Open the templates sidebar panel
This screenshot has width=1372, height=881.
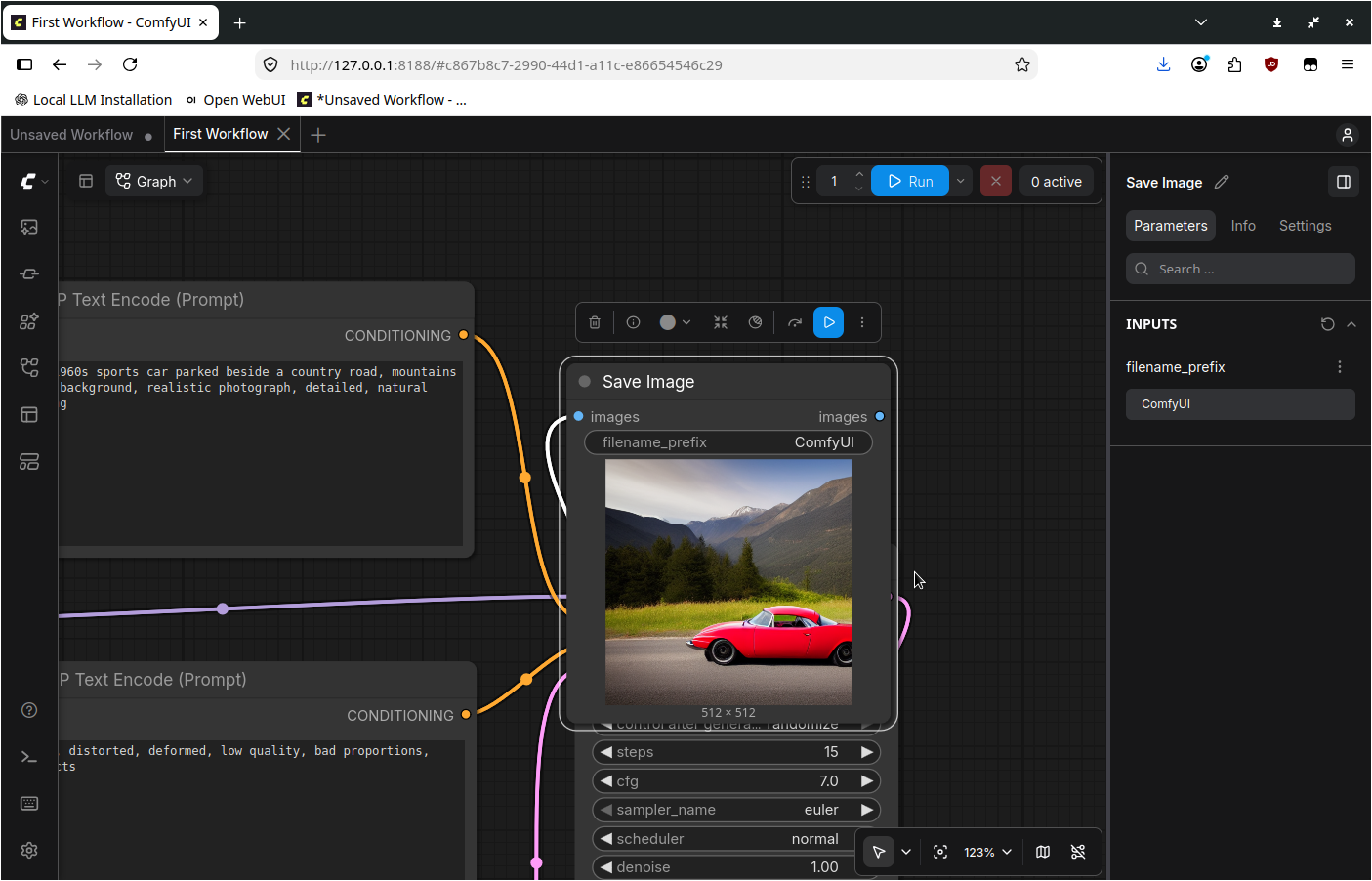pyautogui.click(x=29, y=415)
